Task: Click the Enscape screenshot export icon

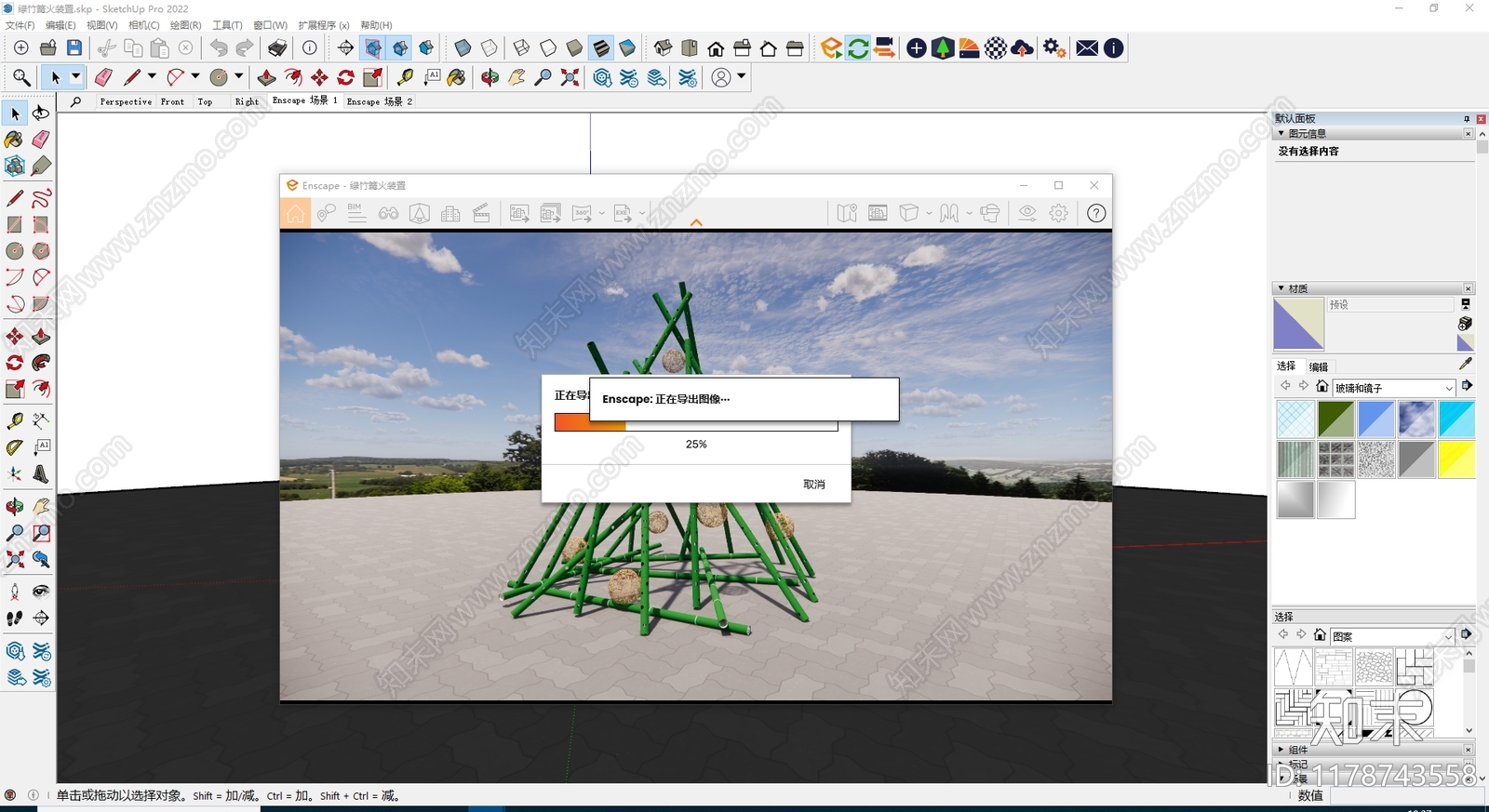Action: tap(519, 213)
